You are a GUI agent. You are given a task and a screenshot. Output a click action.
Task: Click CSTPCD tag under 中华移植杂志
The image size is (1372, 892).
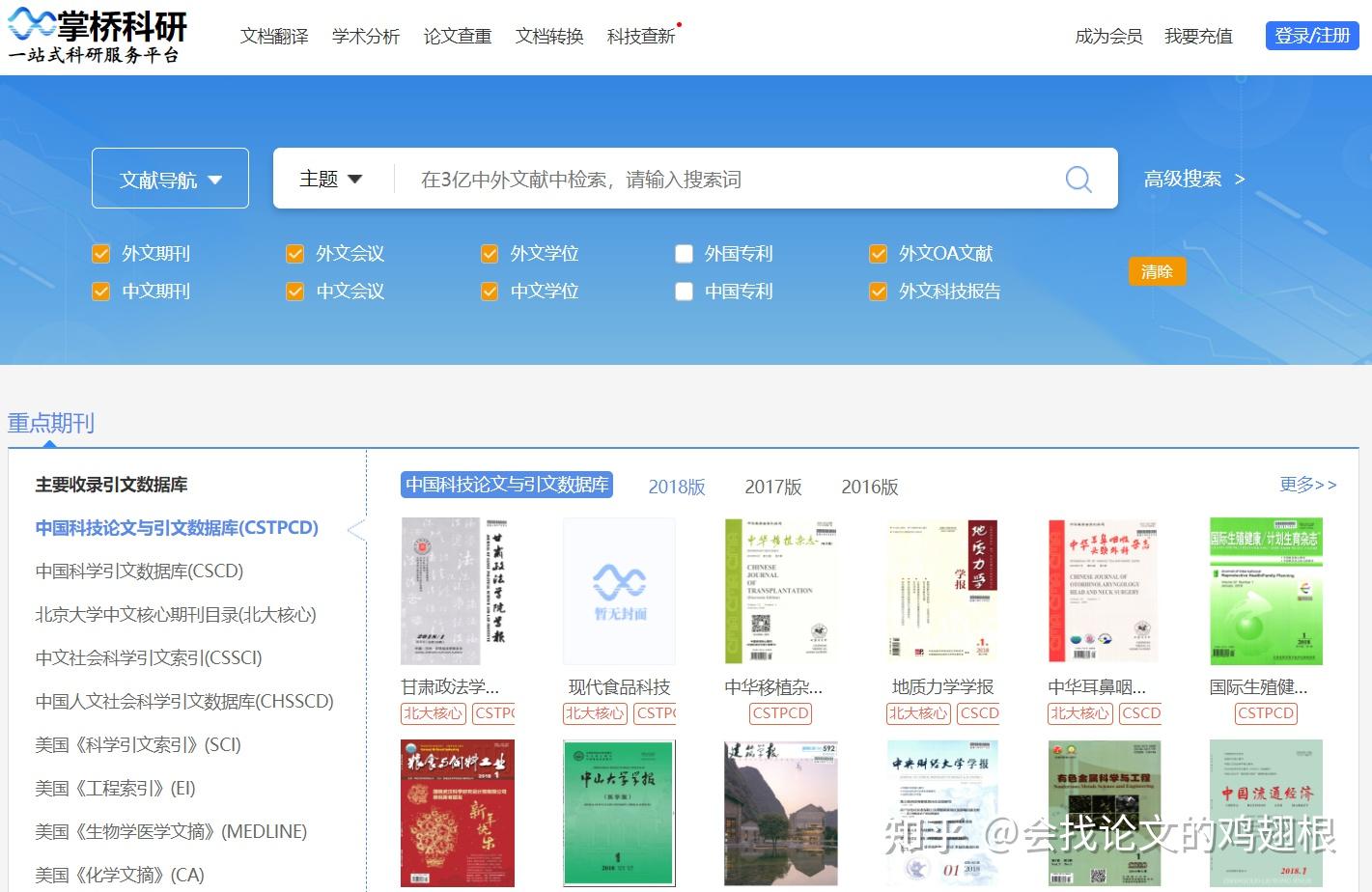(x=780, y=713)
